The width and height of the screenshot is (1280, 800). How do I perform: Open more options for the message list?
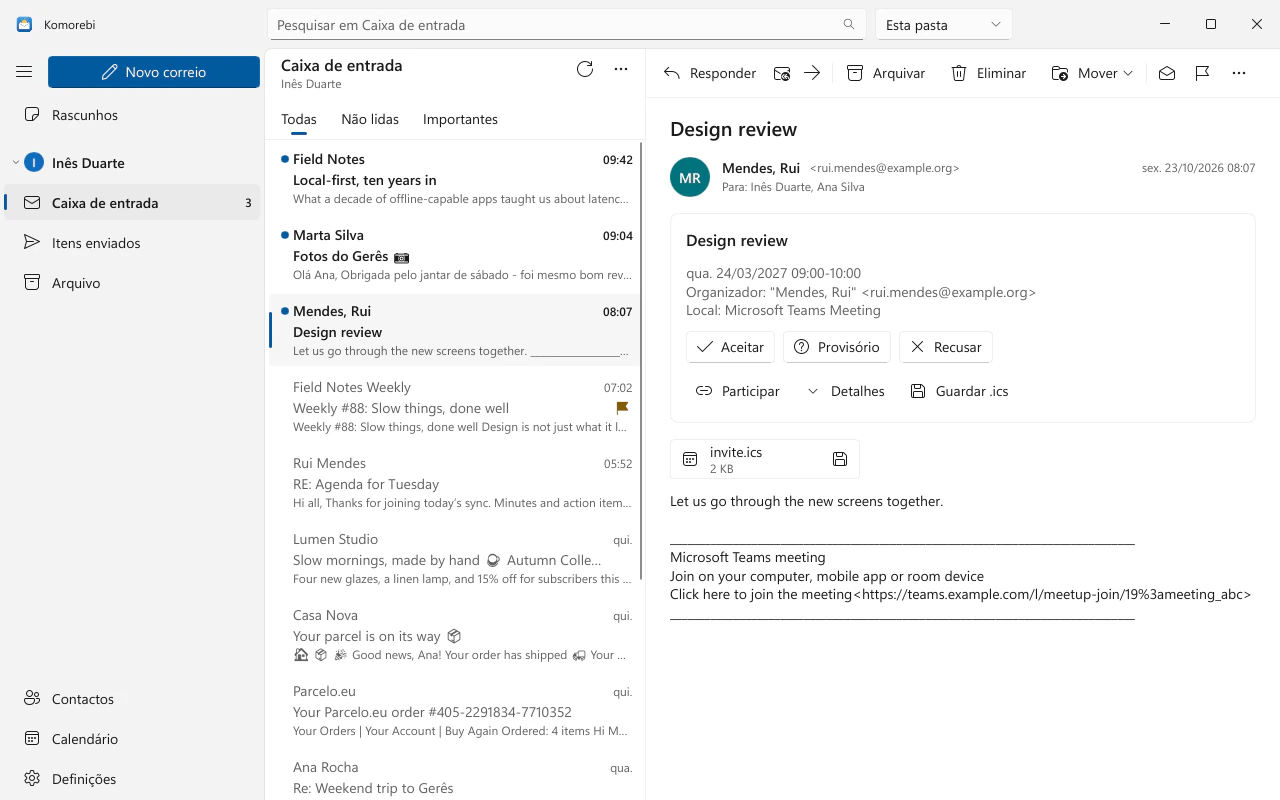pos(621,69)
